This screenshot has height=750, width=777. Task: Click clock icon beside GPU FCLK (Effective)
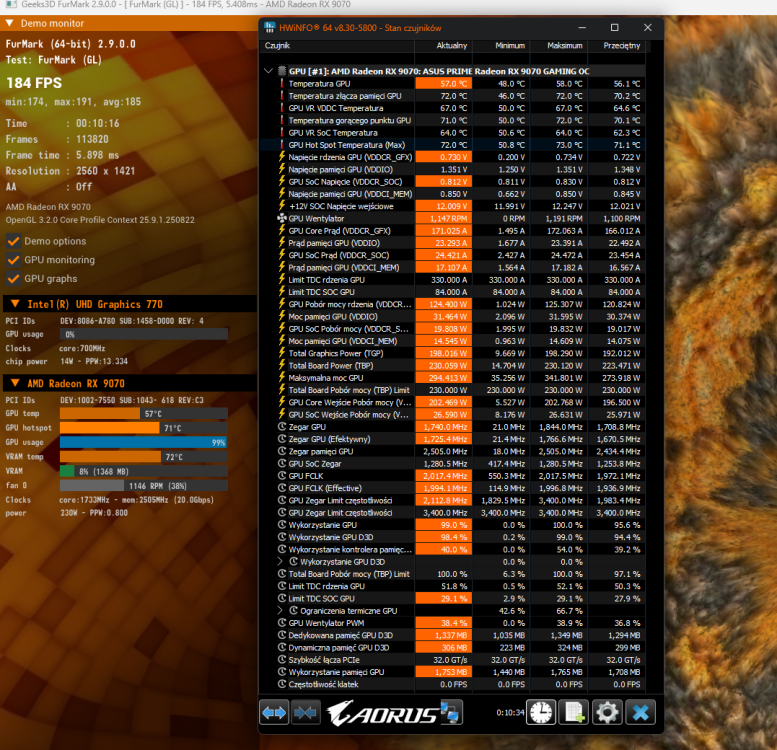point(282,488)
